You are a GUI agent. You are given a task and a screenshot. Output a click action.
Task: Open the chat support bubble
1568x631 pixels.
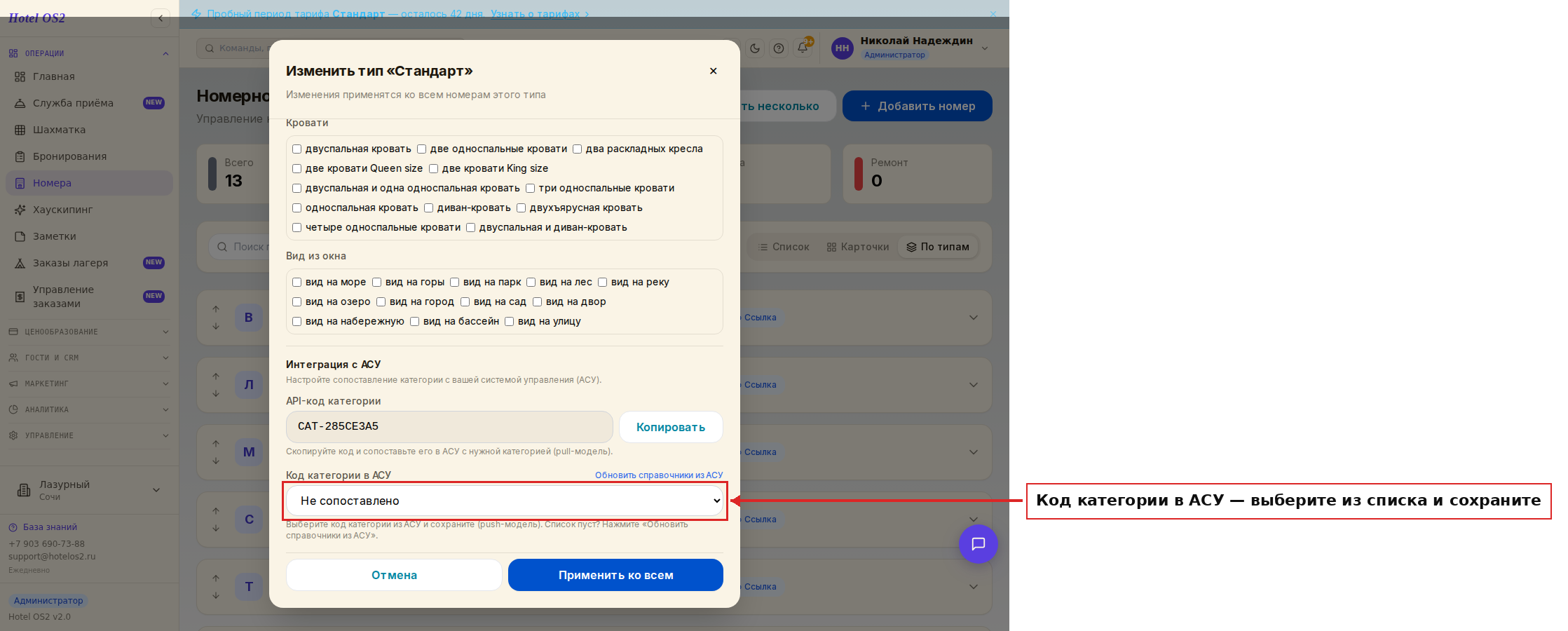coord(978,544)
